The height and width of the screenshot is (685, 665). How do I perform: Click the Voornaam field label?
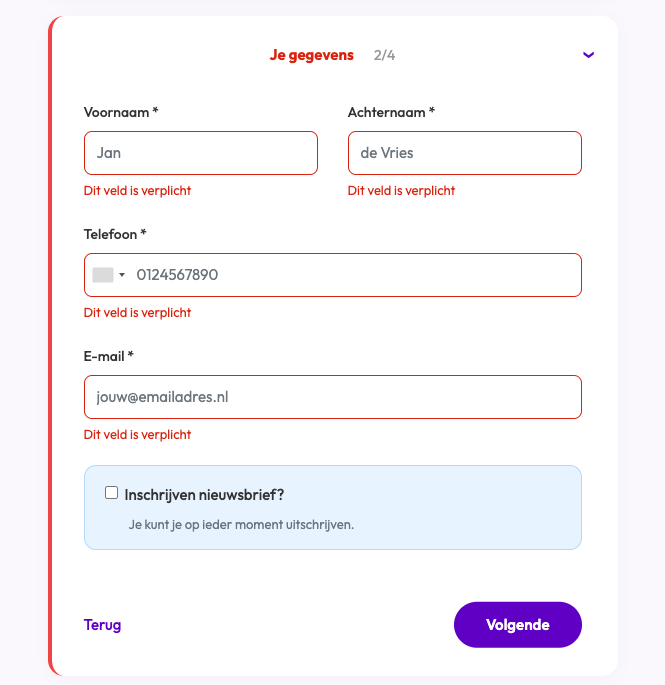point(121,112)
